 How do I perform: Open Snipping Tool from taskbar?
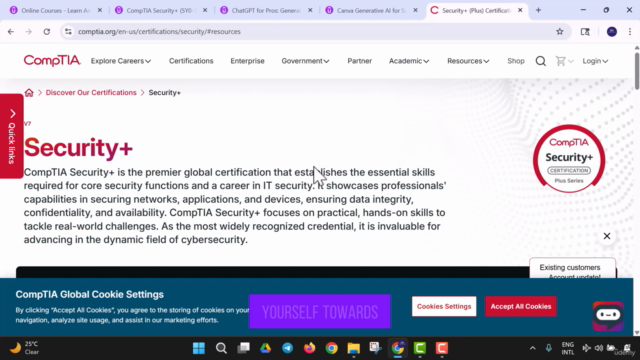coord(376,348)
